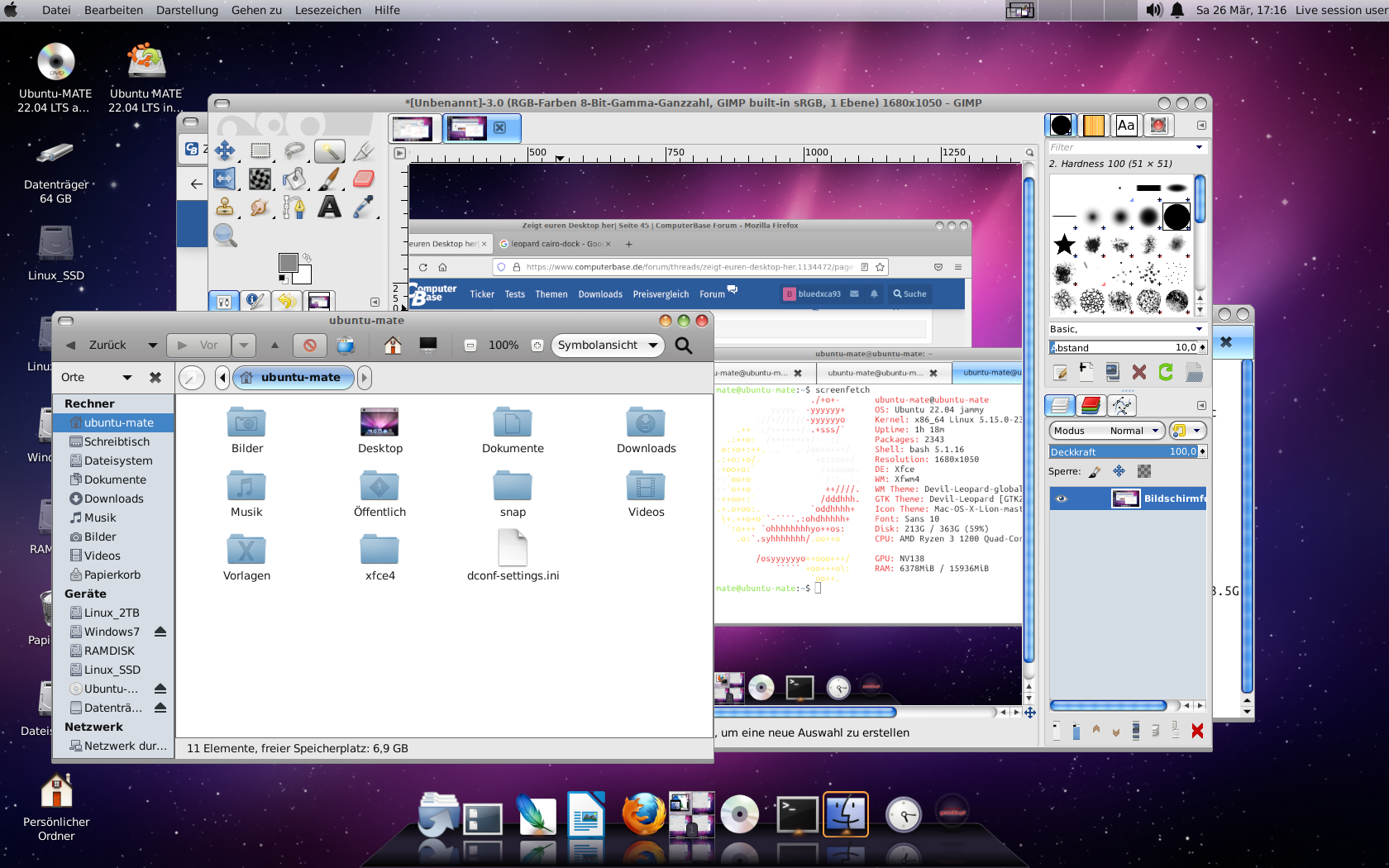Open the Lesezeichen menu
The height and width of the screenshot is (868, 1389).
(x=327, y=10)
